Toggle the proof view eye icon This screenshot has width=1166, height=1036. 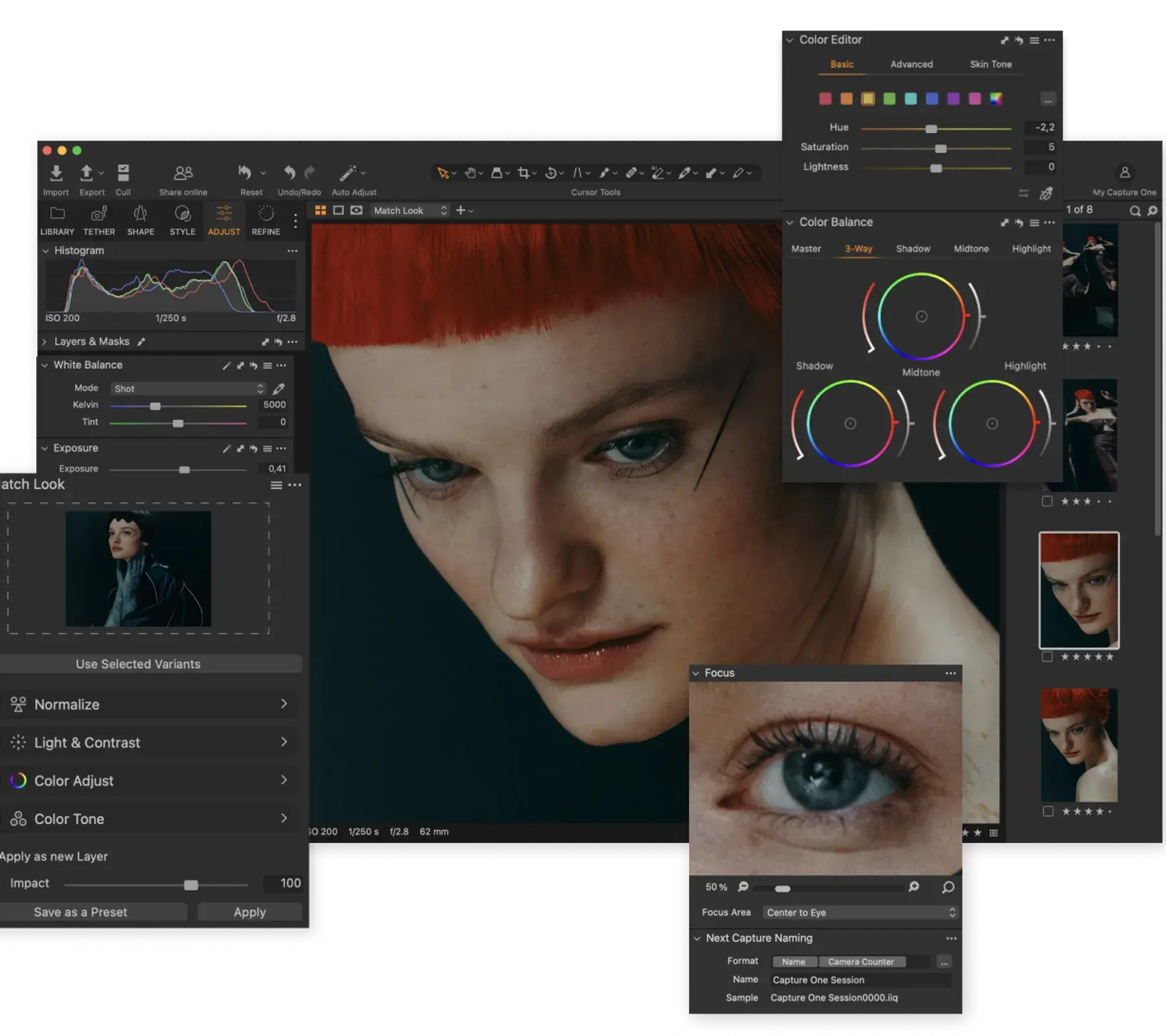click(357, 210)
